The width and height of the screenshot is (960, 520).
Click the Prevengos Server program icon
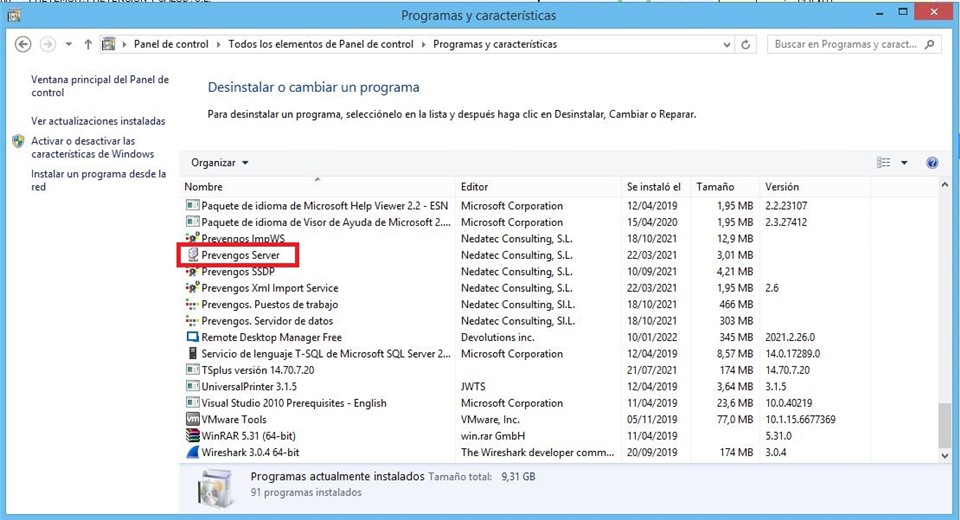coord(193,255)
